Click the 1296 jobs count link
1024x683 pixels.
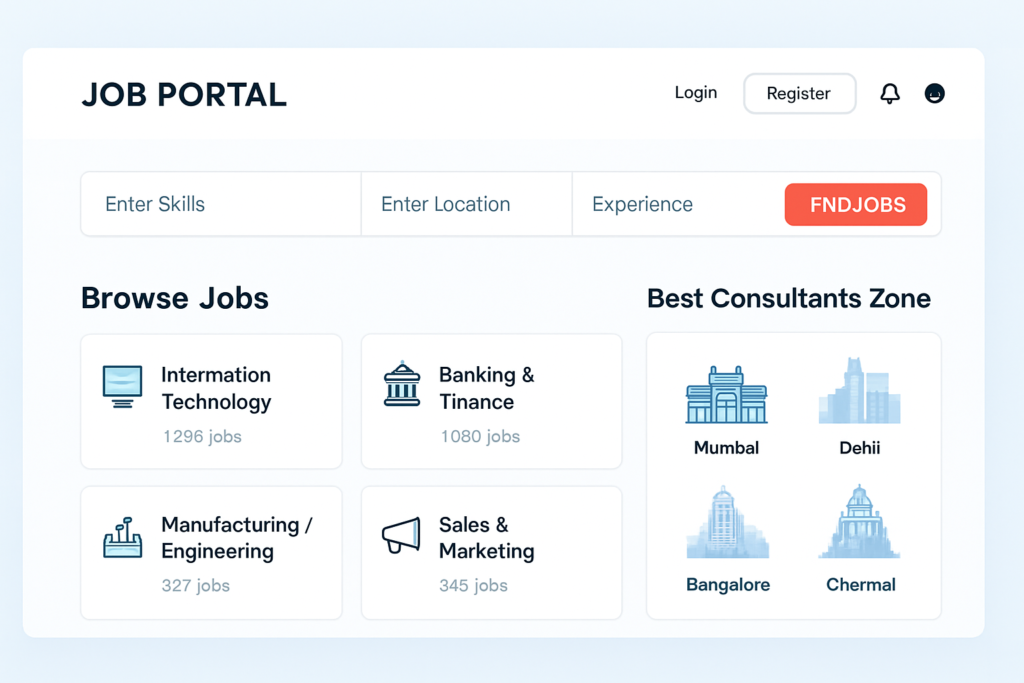(x=202, y=437)
